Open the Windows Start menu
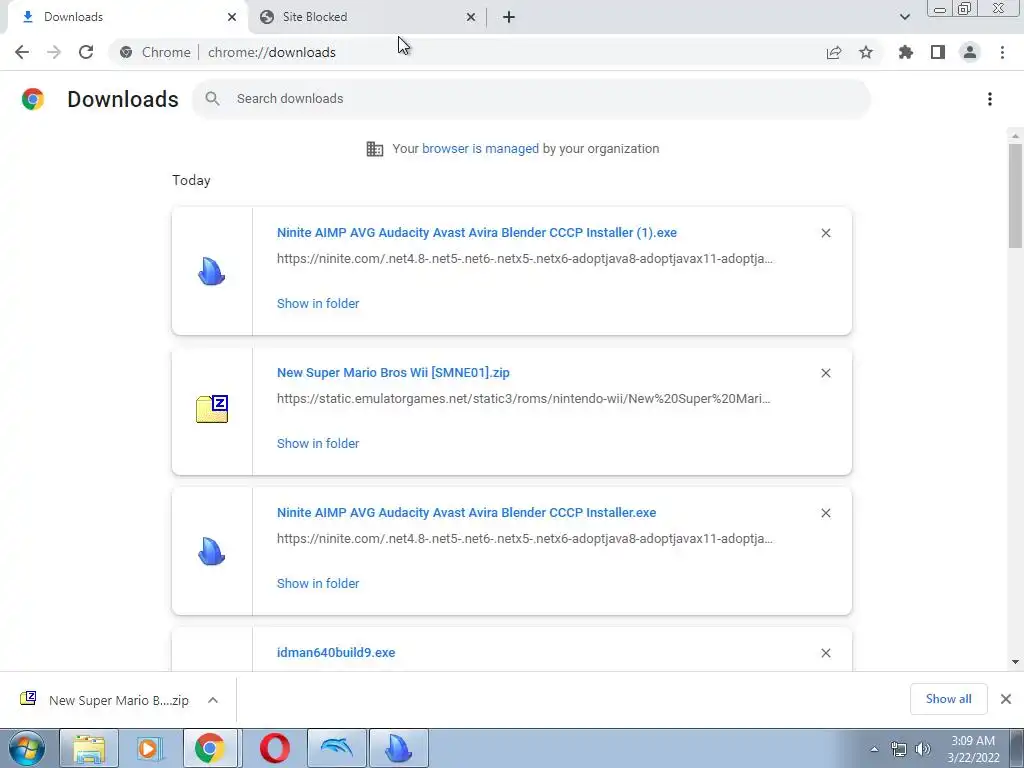The height and width of the screenshot is (768, 1024). [x=27, y=748]
